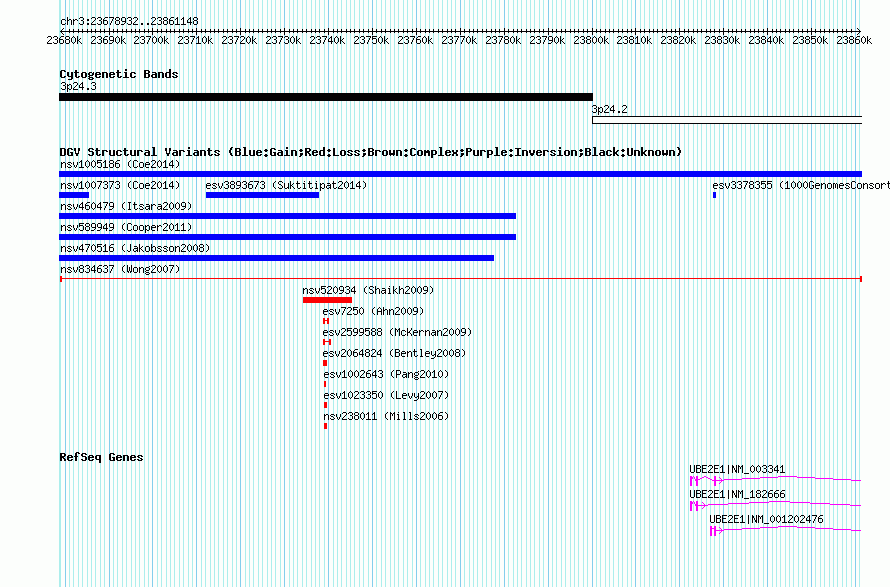Click the 23720k ruler tick label
The width and height of the screenshot is (890, 587).
pyautogui.click(x=239, y=40)
